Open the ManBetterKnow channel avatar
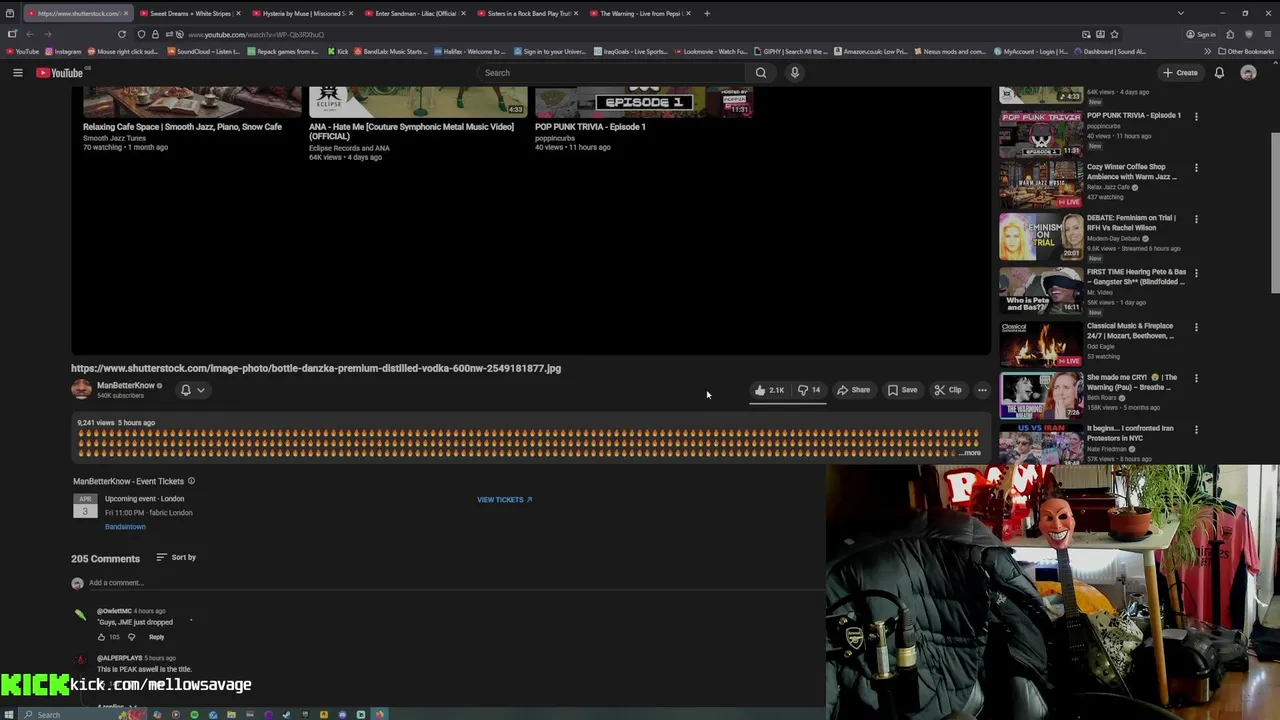Viewport: 1280px width, 720px height. [x=81, y=390]
